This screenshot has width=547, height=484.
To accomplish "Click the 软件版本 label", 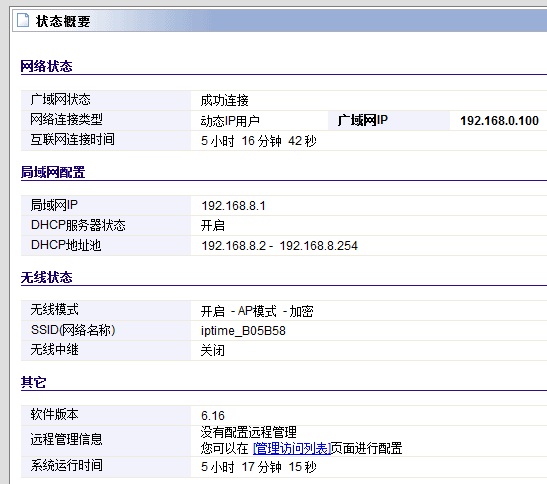I will pos(54,415).
